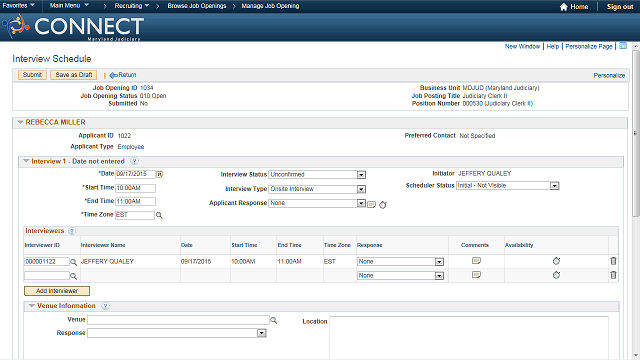This screenshot has width=640, height=360.
Task: Click the Submit button
Action: pos(32,75)
